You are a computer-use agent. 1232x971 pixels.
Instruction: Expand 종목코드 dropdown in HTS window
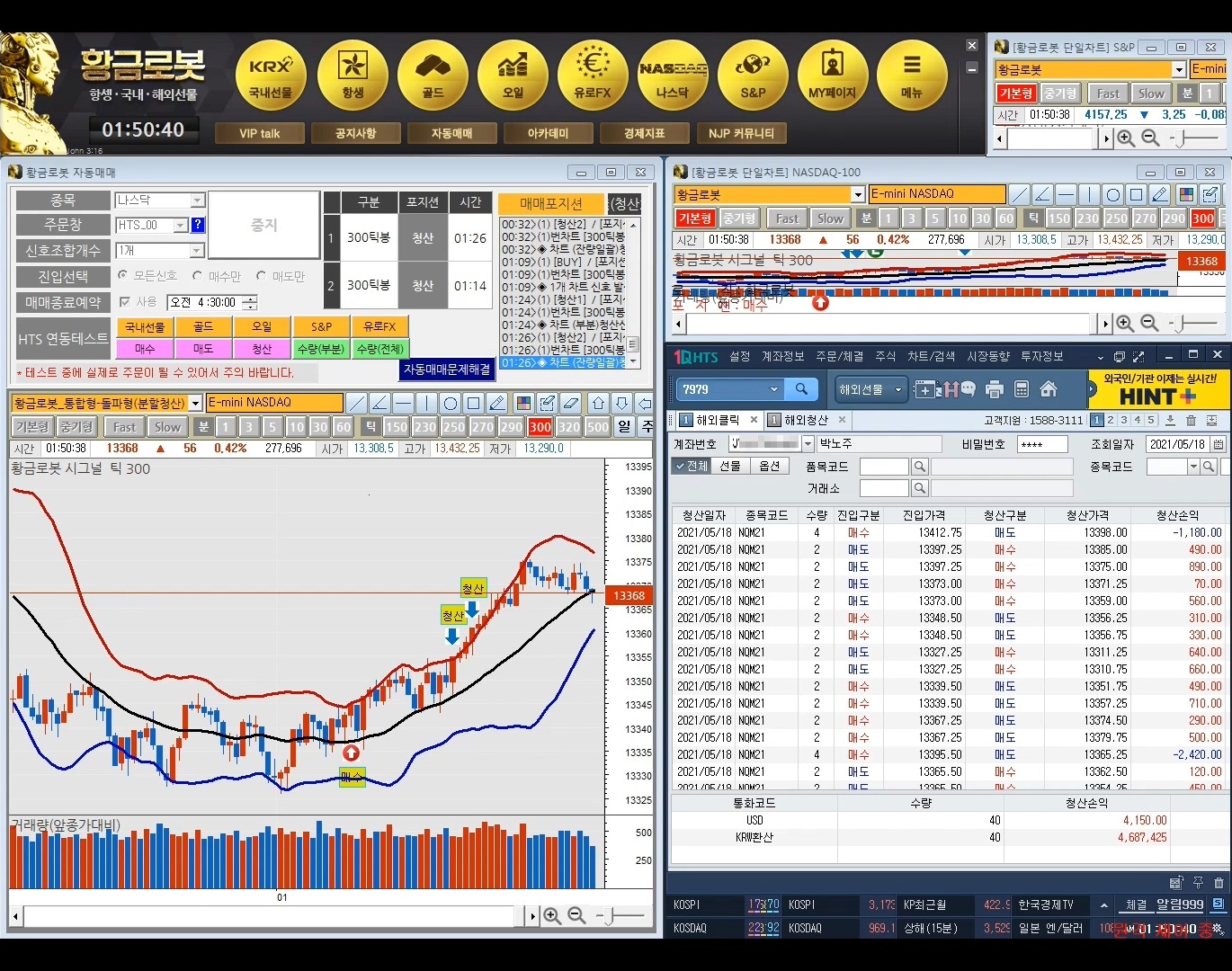1193,467
